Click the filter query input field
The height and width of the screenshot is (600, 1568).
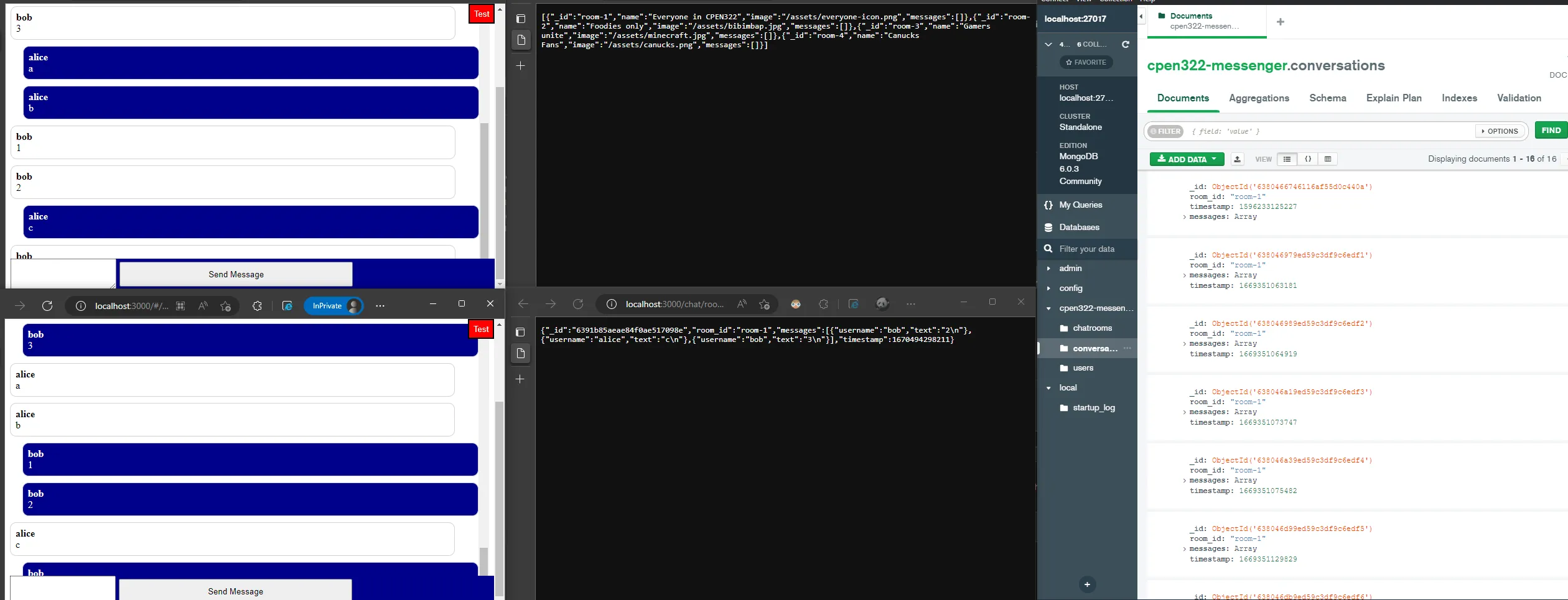1332,131
